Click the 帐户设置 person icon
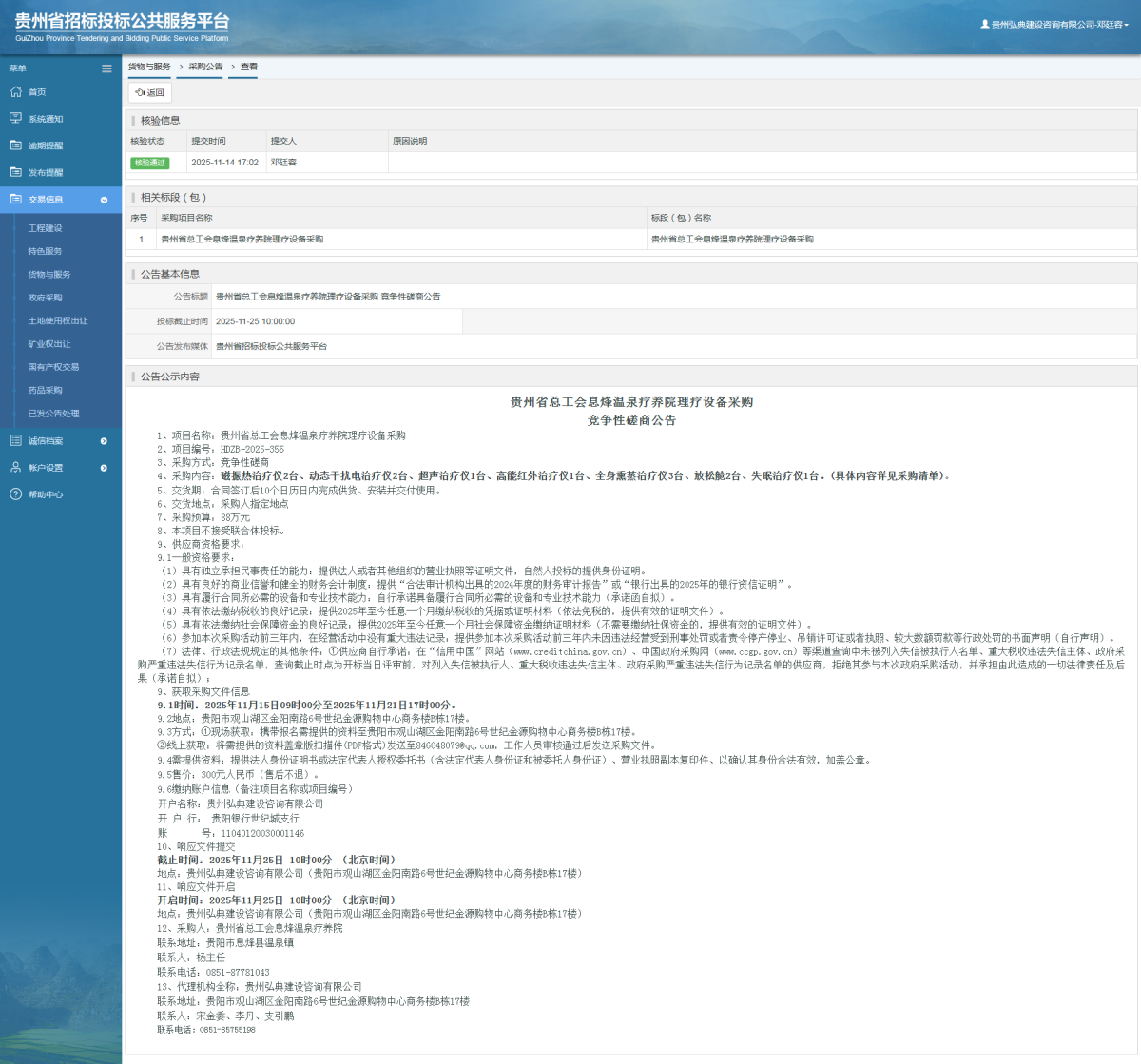This screenshot has height=1064, width=1141. [x=15, y=468]
